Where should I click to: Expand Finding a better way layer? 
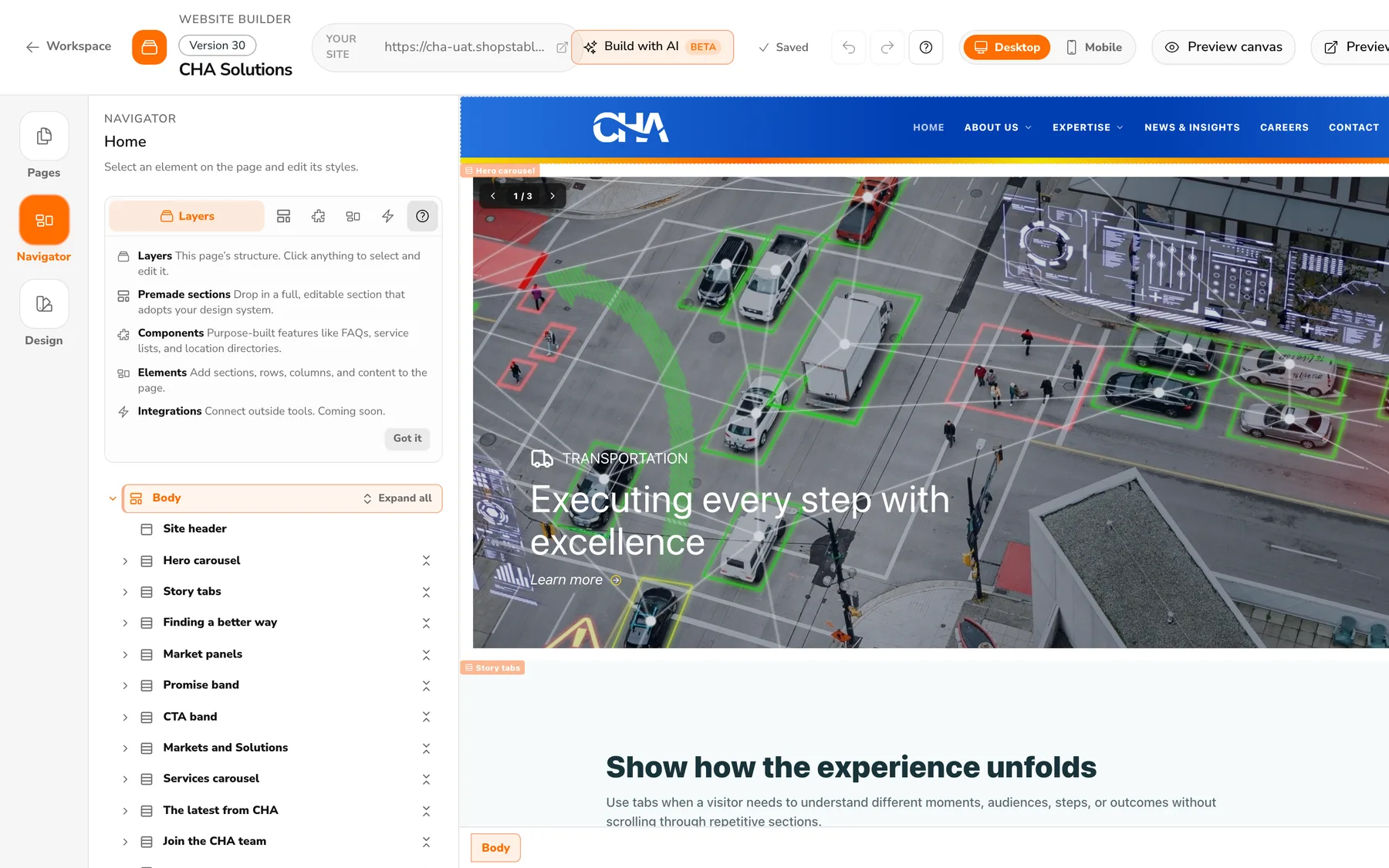point(125,623)
